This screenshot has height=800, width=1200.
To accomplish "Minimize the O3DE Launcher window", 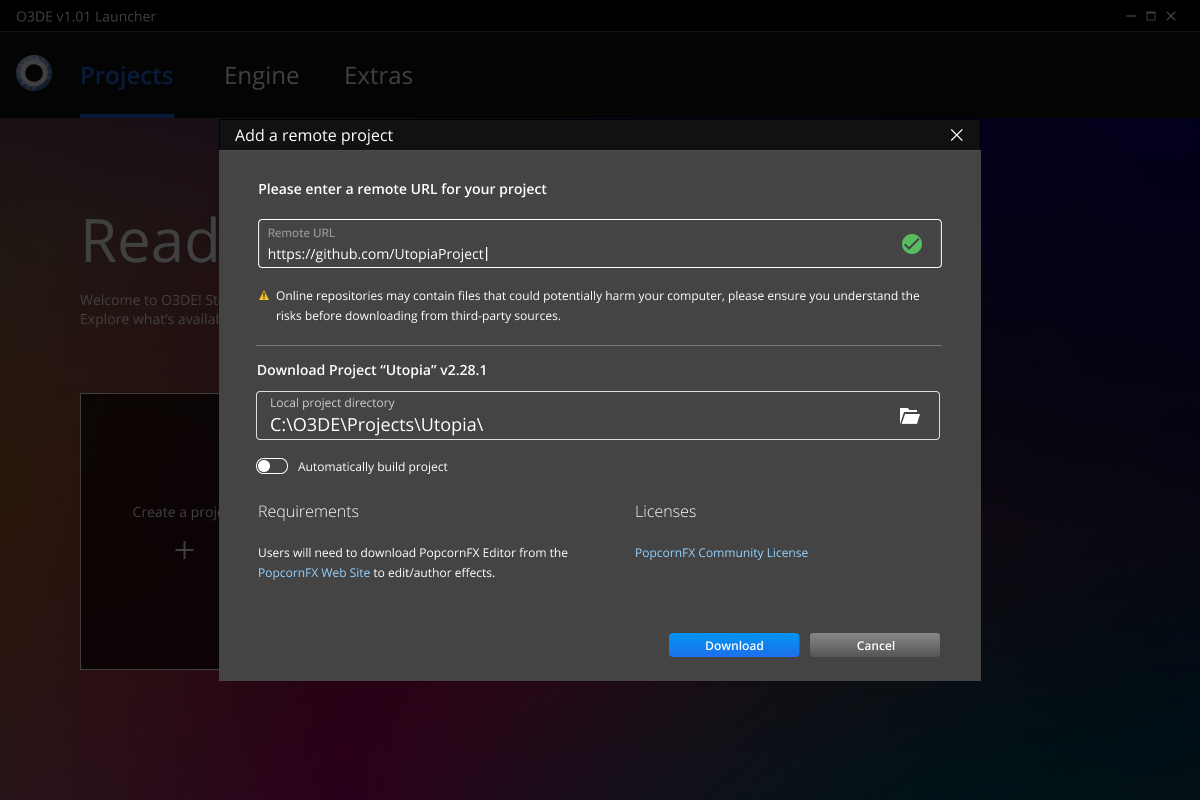I will (1130, 16).
